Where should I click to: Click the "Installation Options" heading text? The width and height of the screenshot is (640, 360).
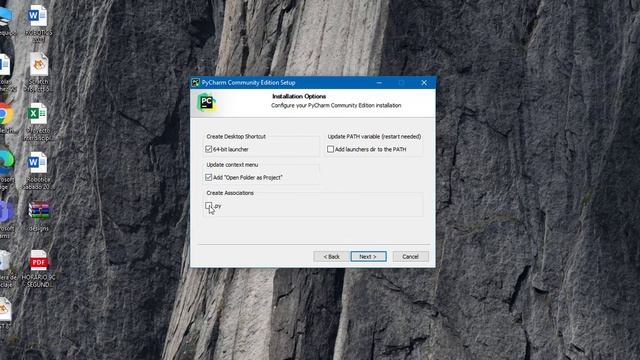[299, 96]
